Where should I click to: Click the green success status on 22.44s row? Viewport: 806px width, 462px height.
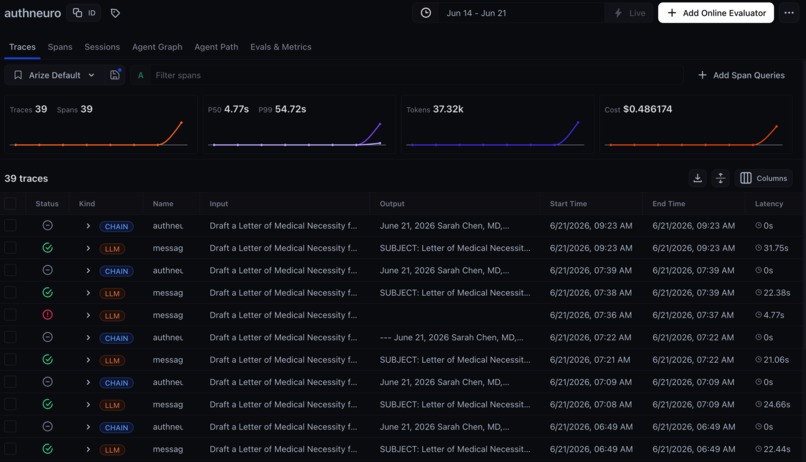tap(47, 449)
